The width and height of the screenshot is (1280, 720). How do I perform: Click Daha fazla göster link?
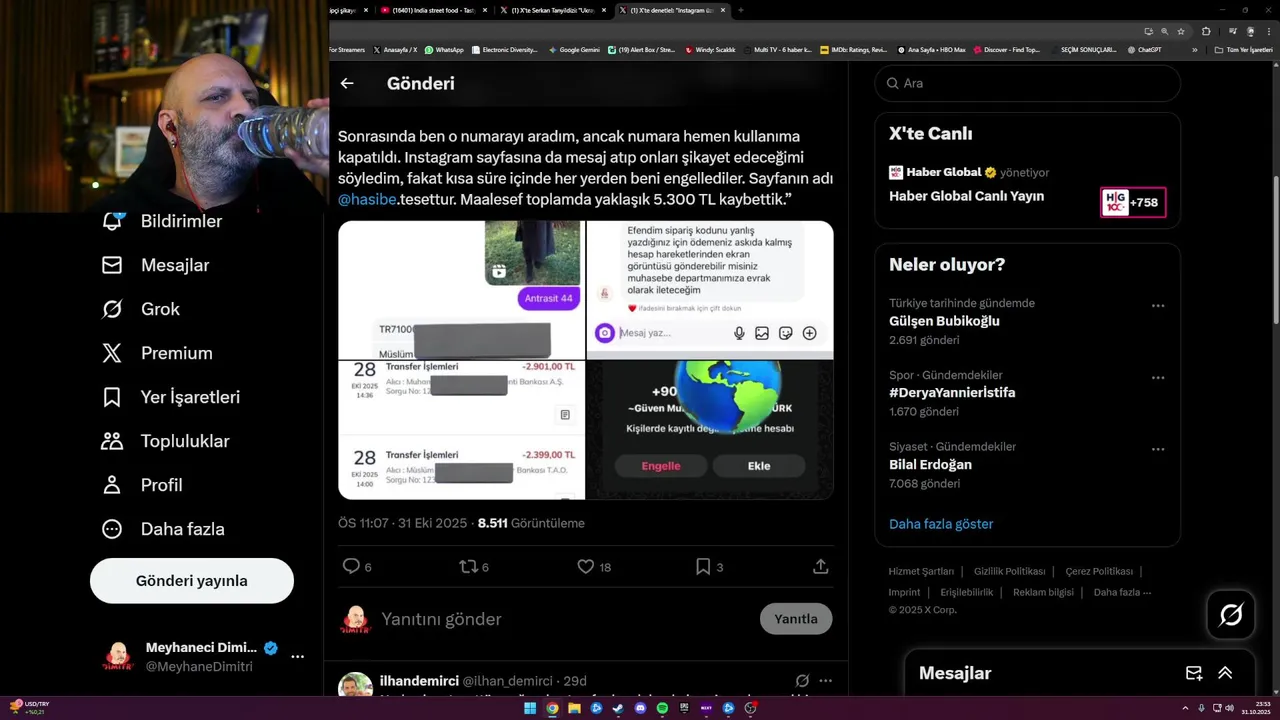(x=941, y=524)
